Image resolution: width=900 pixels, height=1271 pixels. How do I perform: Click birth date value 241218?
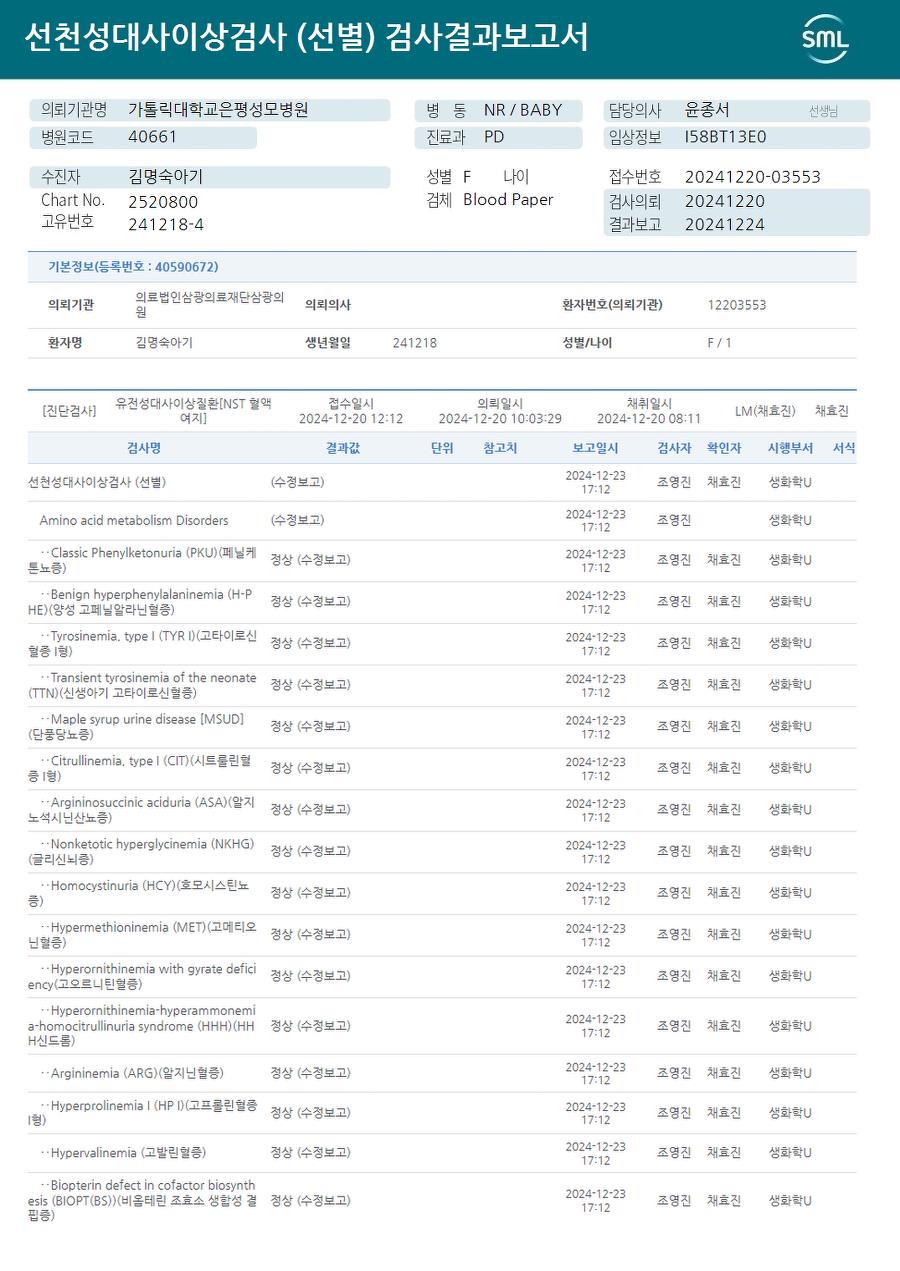(414, 343)
